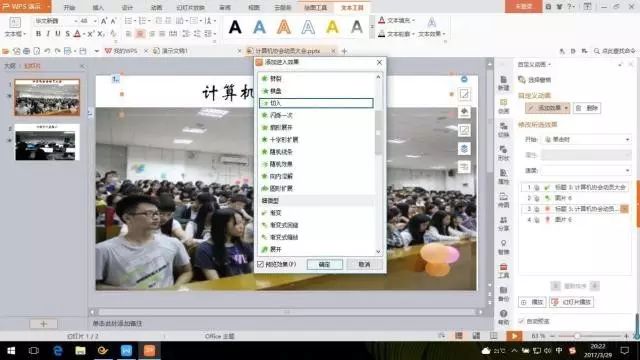Click the Undo icon in quick toolbar
The image size is (640, 360).
click(x=47, y=51)
